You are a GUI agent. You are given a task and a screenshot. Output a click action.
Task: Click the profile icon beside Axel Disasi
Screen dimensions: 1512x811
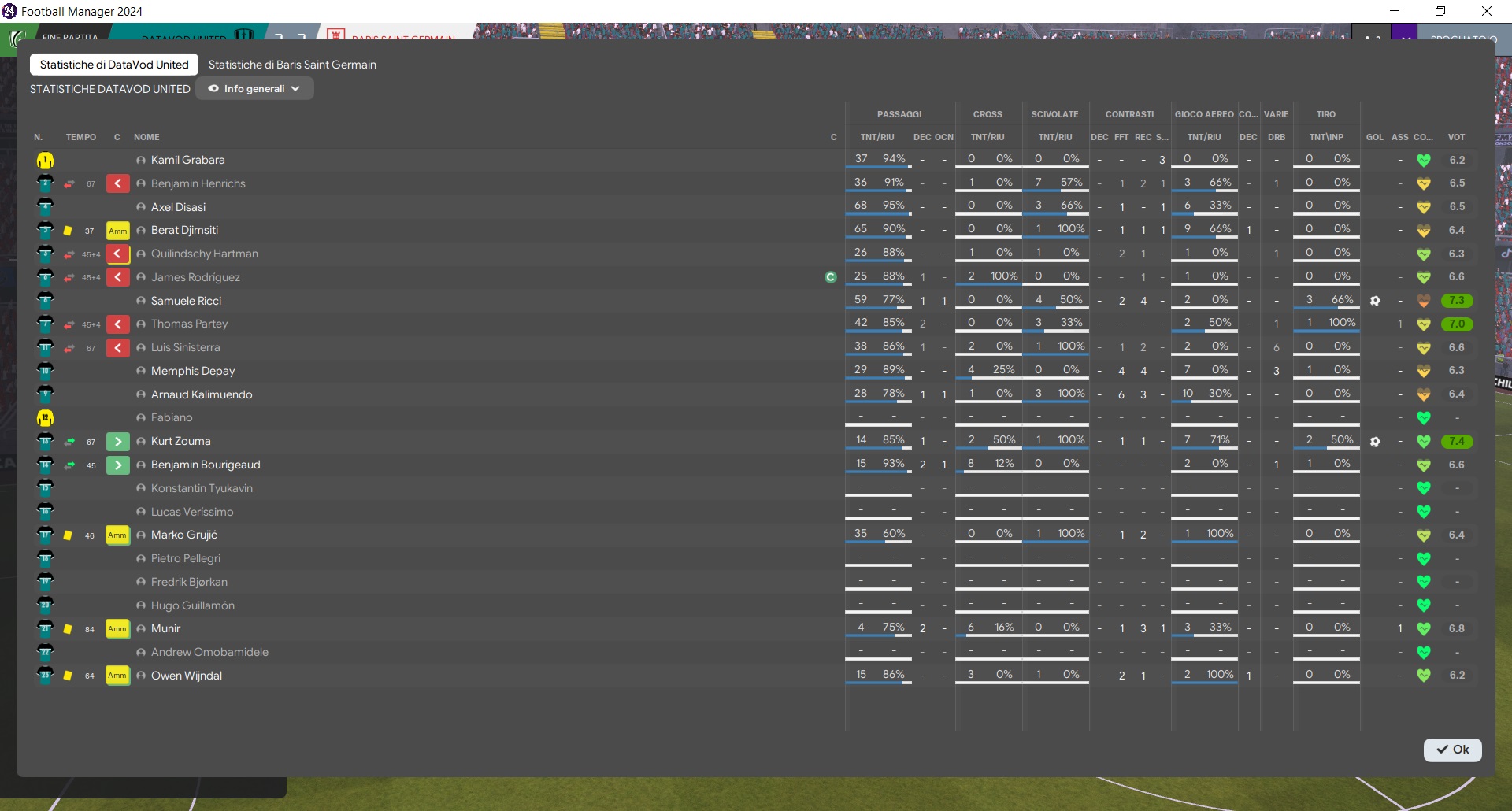(x=141, y=207)
